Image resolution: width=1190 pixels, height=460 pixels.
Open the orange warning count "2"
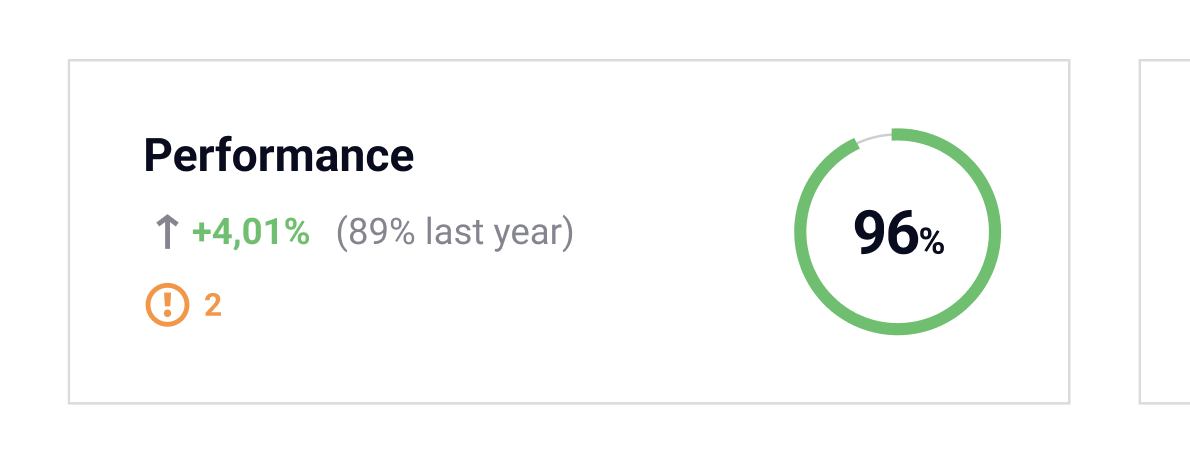click(213, 305)
